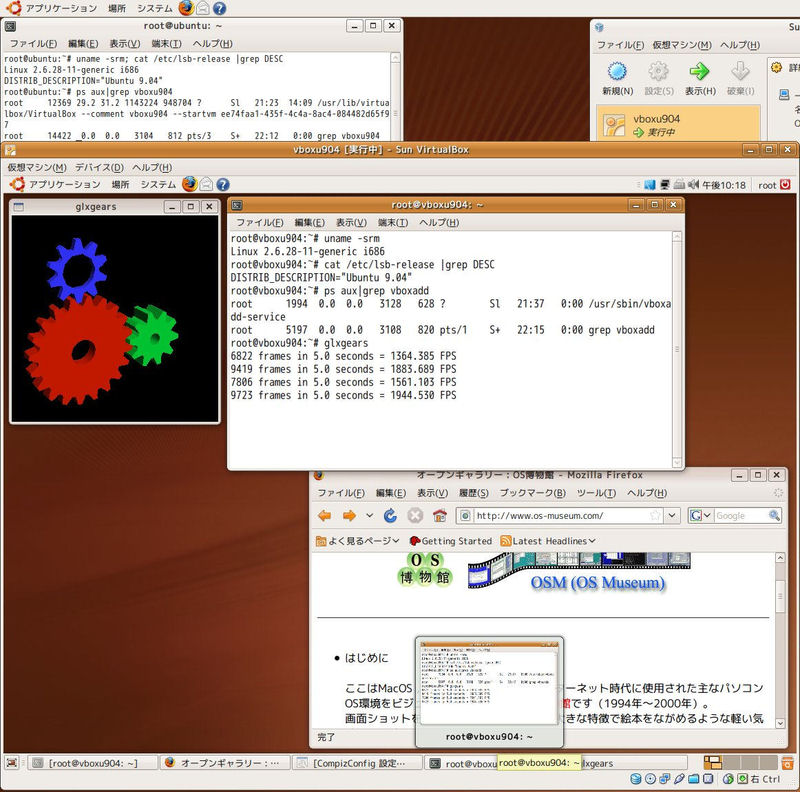The width and height of the screenshot is (800, 792).
Task: Open Firefox 履歴(S) menu
Action: (473, 493)
